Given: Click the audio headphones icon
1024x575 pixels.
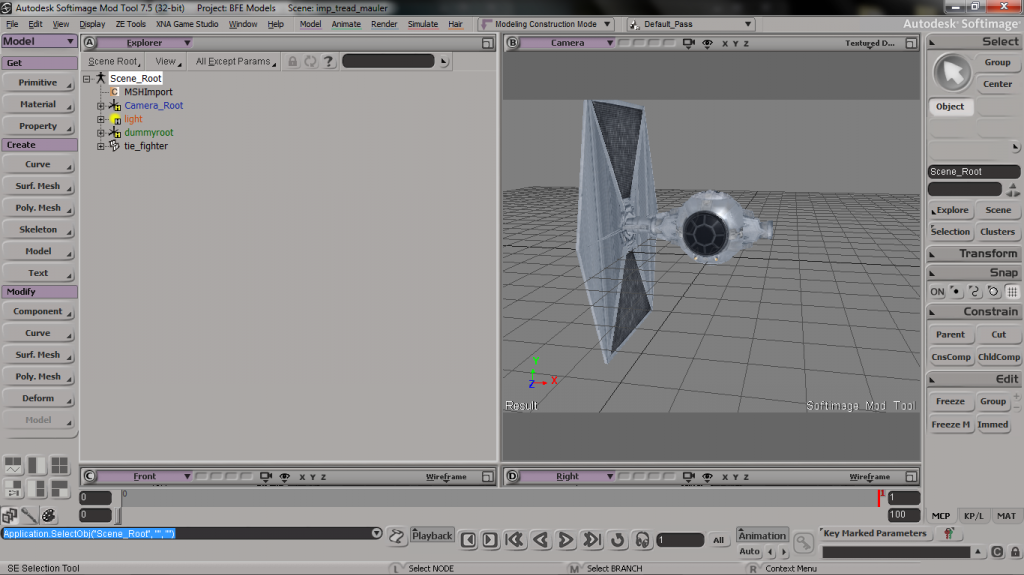Looking at the screenshot, I should pyautogui.click(x=643, y=540).
